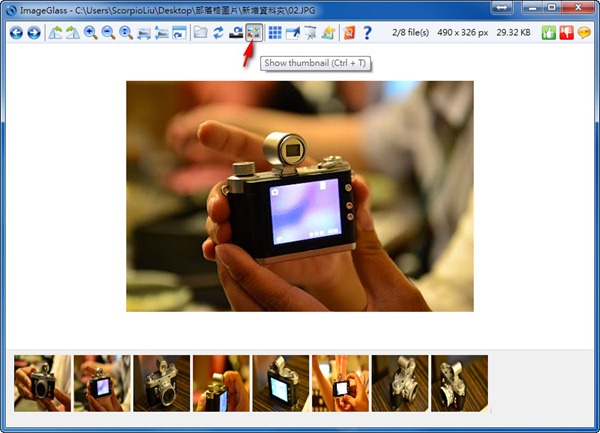Rotate image counterclockwise
Image resolution: width=600 pixels, height=433 pixels.
point(55,33)
